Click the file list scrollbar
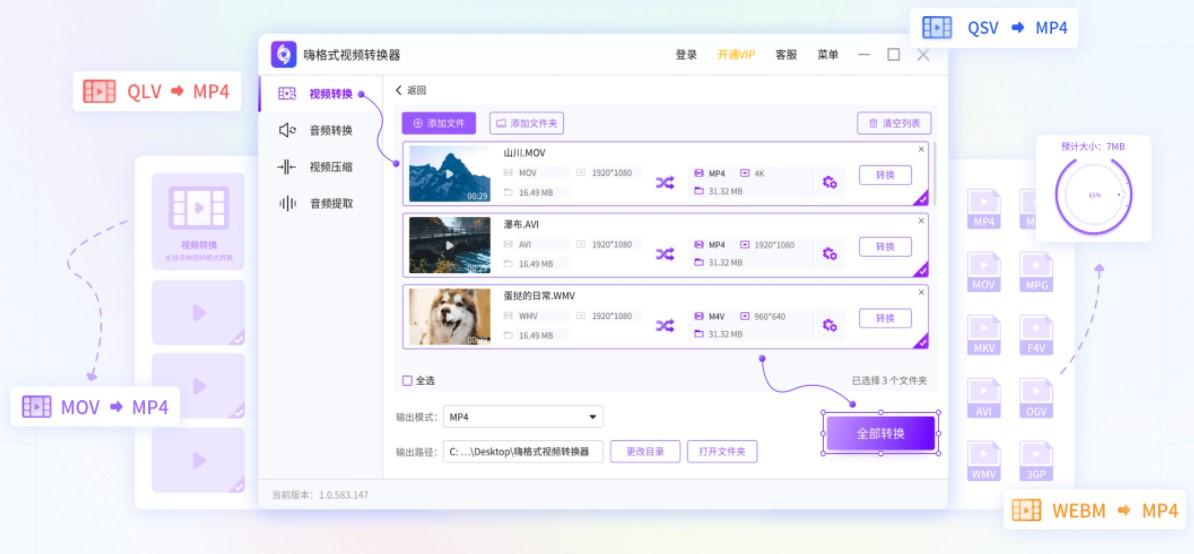This screenshot has width=1194, height=554. pos(936,174)
